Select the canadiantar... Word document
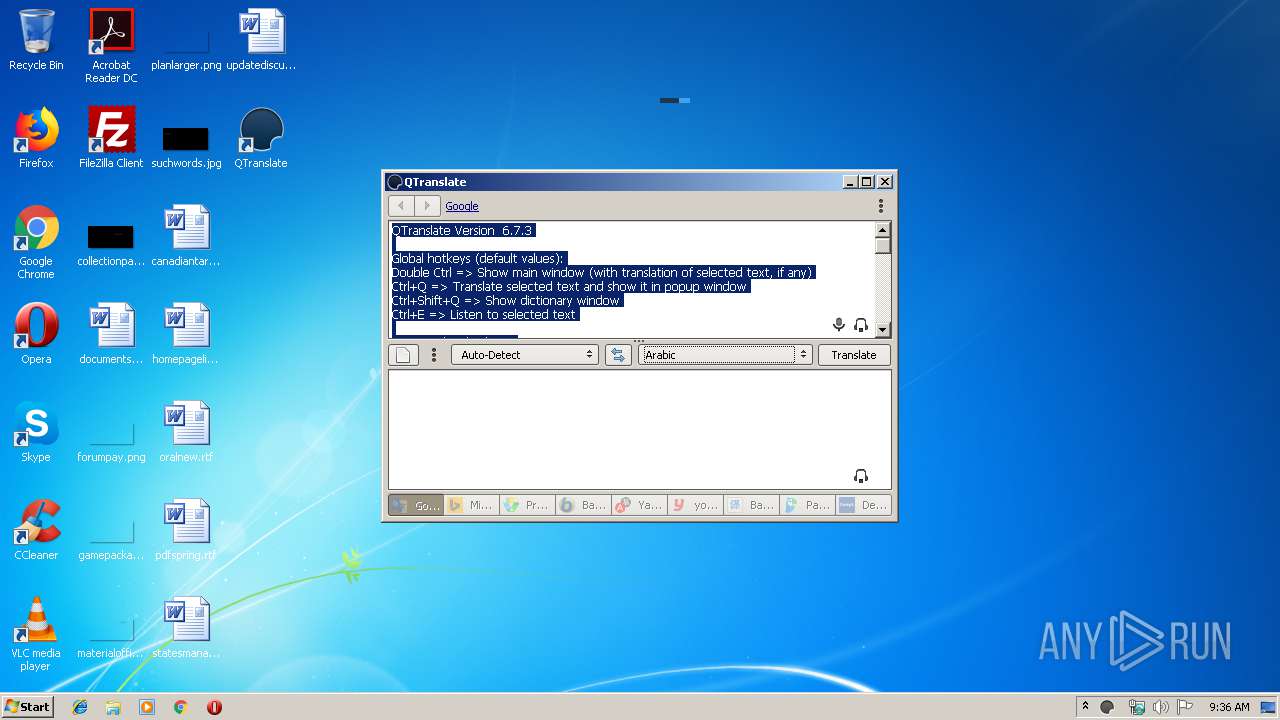This screenshot has height=720, width=1280. tap(186, 237)
